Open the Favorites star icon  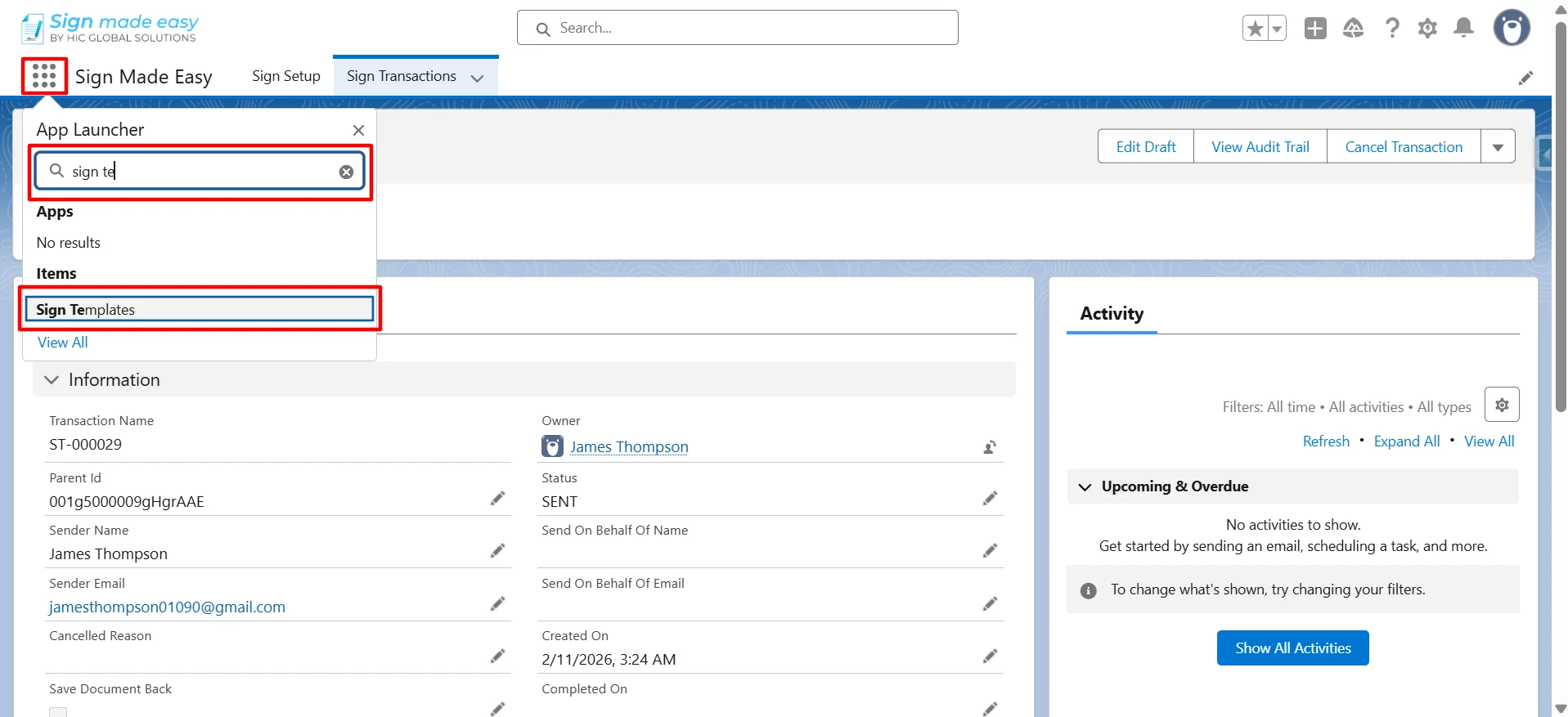[1255, 29]
